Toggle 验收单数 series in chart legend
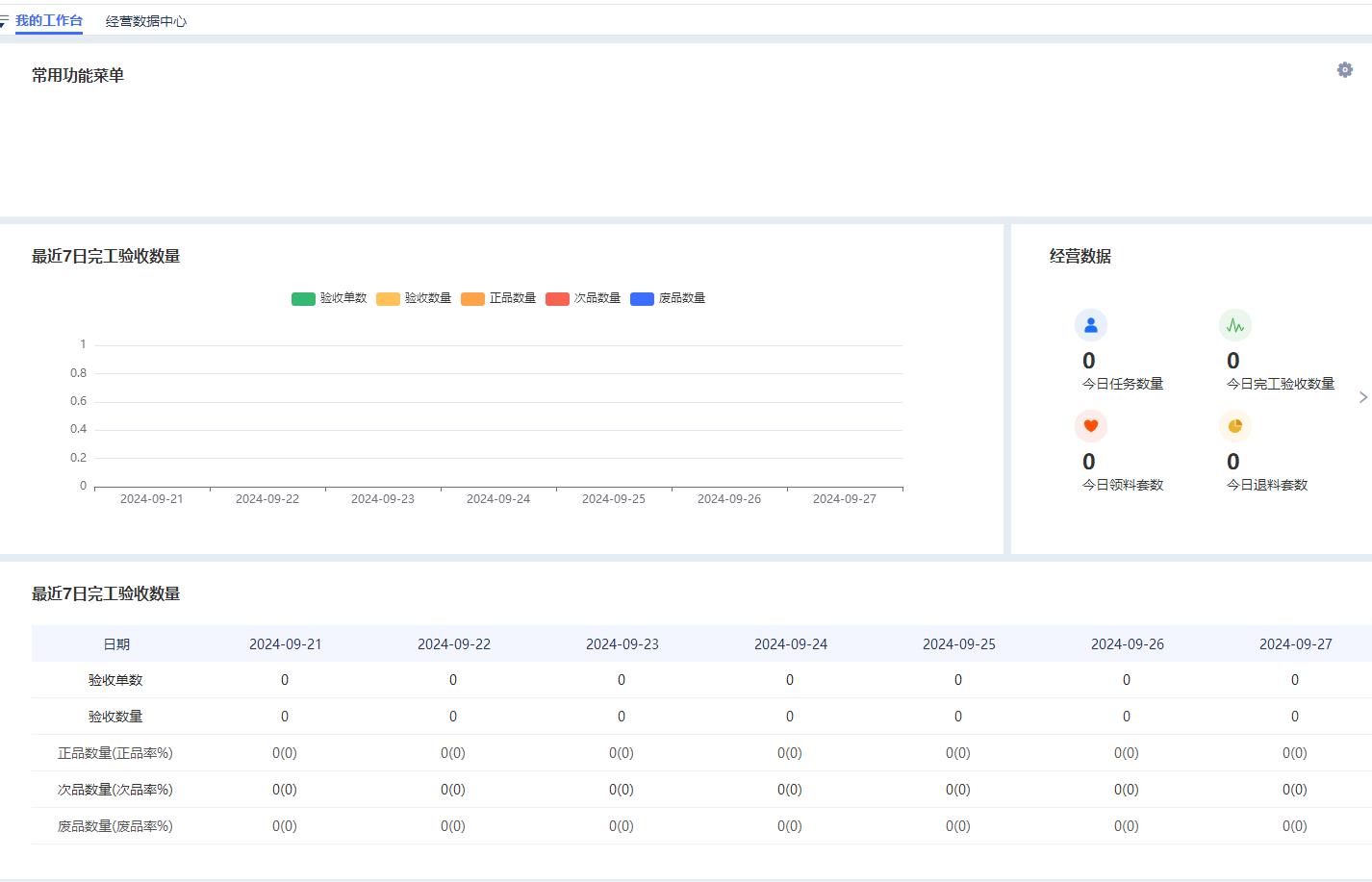 (329, 298)
